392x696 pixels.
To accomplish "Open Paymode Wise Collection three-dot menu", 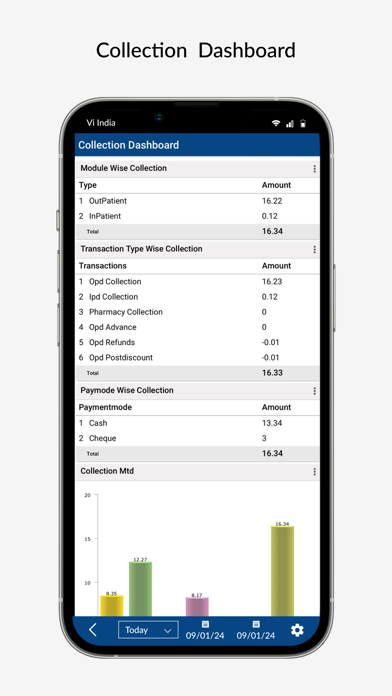I will coord(314,391).
